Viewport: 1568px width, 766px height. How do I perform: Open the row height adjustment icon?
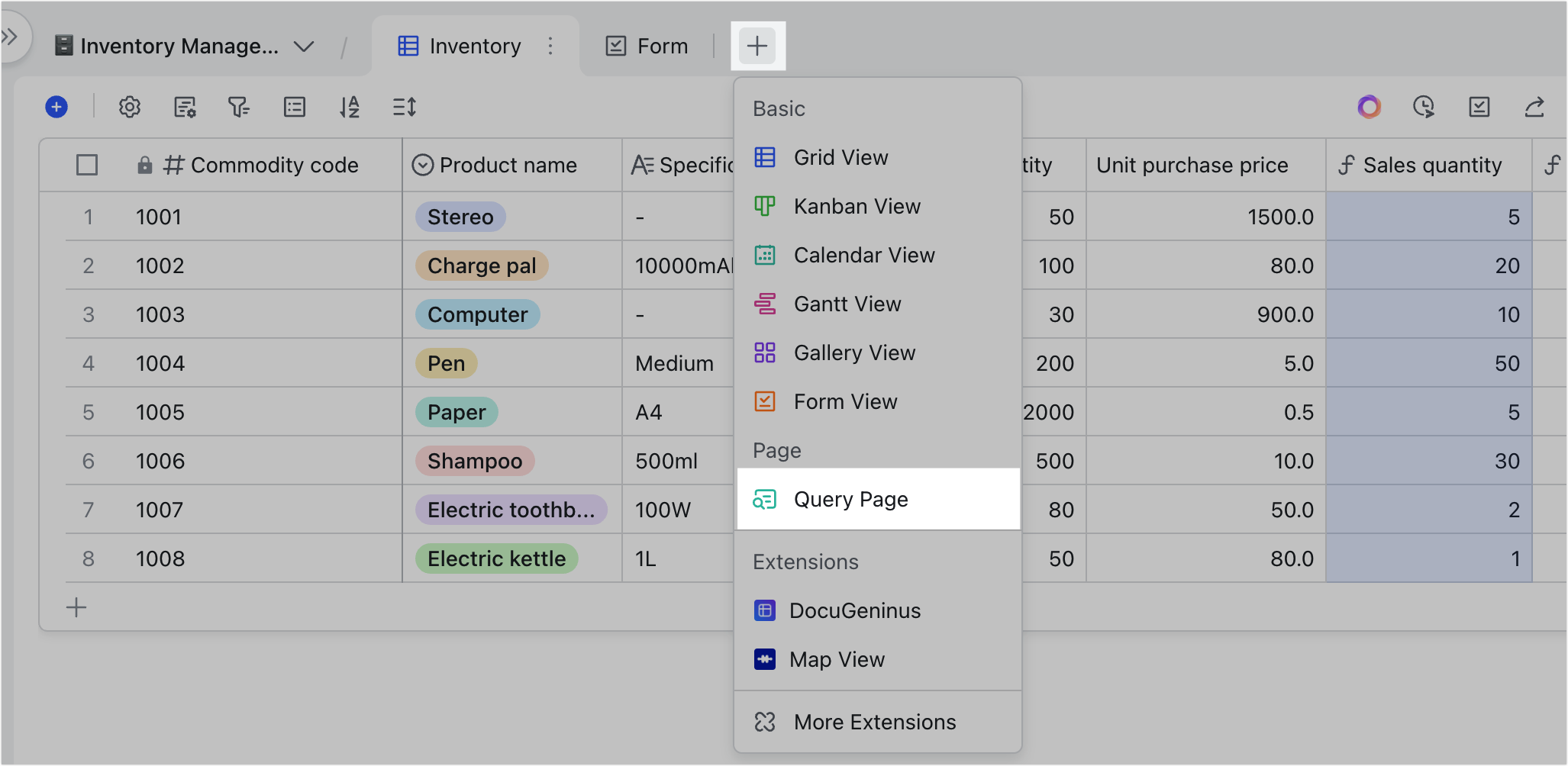tap(405, 107)
